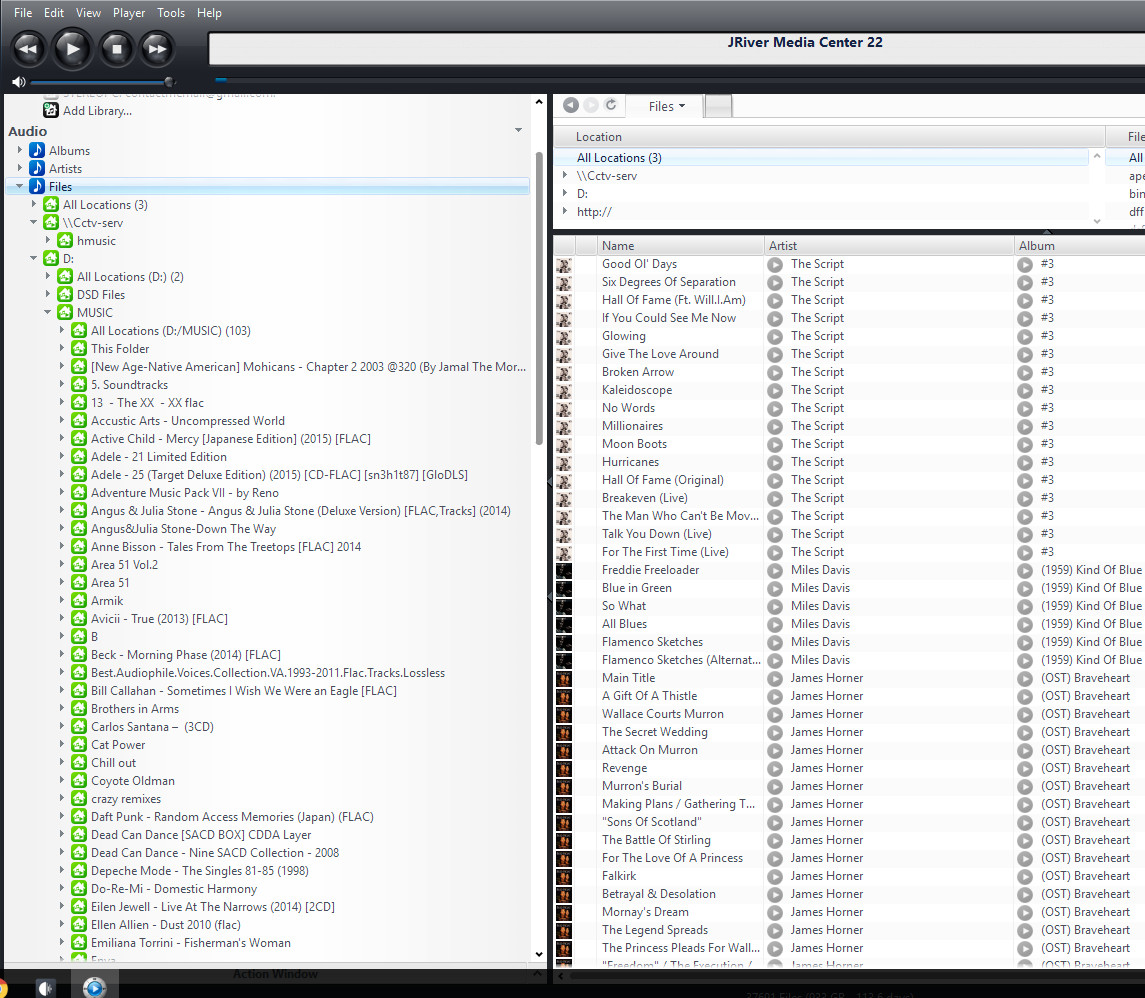
Task: Click album art thumbnail for Blue in Green
Action: 564,588
